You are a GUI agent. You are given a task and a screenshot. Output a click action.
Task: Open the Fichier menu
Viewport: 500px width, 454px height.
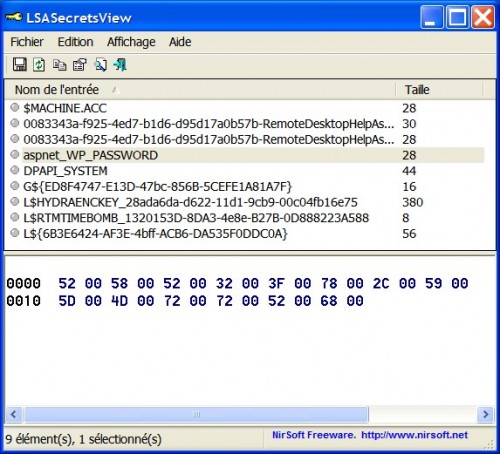[27, 42]
